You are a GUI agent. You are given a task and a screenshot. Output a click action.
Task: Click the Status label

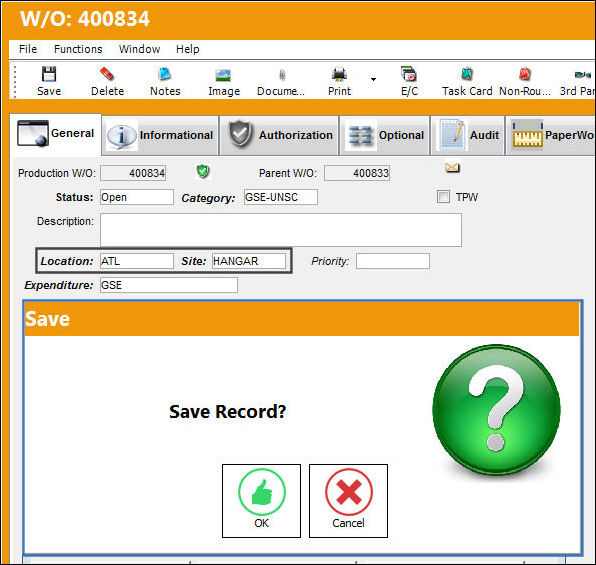(74, 197)
